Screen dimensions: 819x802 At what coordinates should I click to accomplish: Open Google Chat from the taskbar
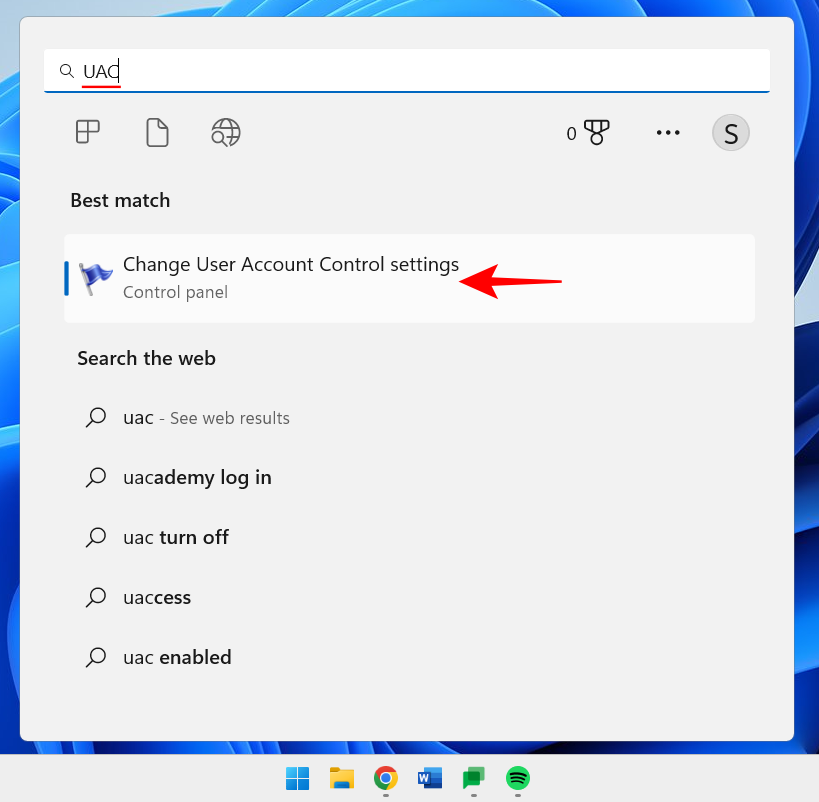(473, 778)
